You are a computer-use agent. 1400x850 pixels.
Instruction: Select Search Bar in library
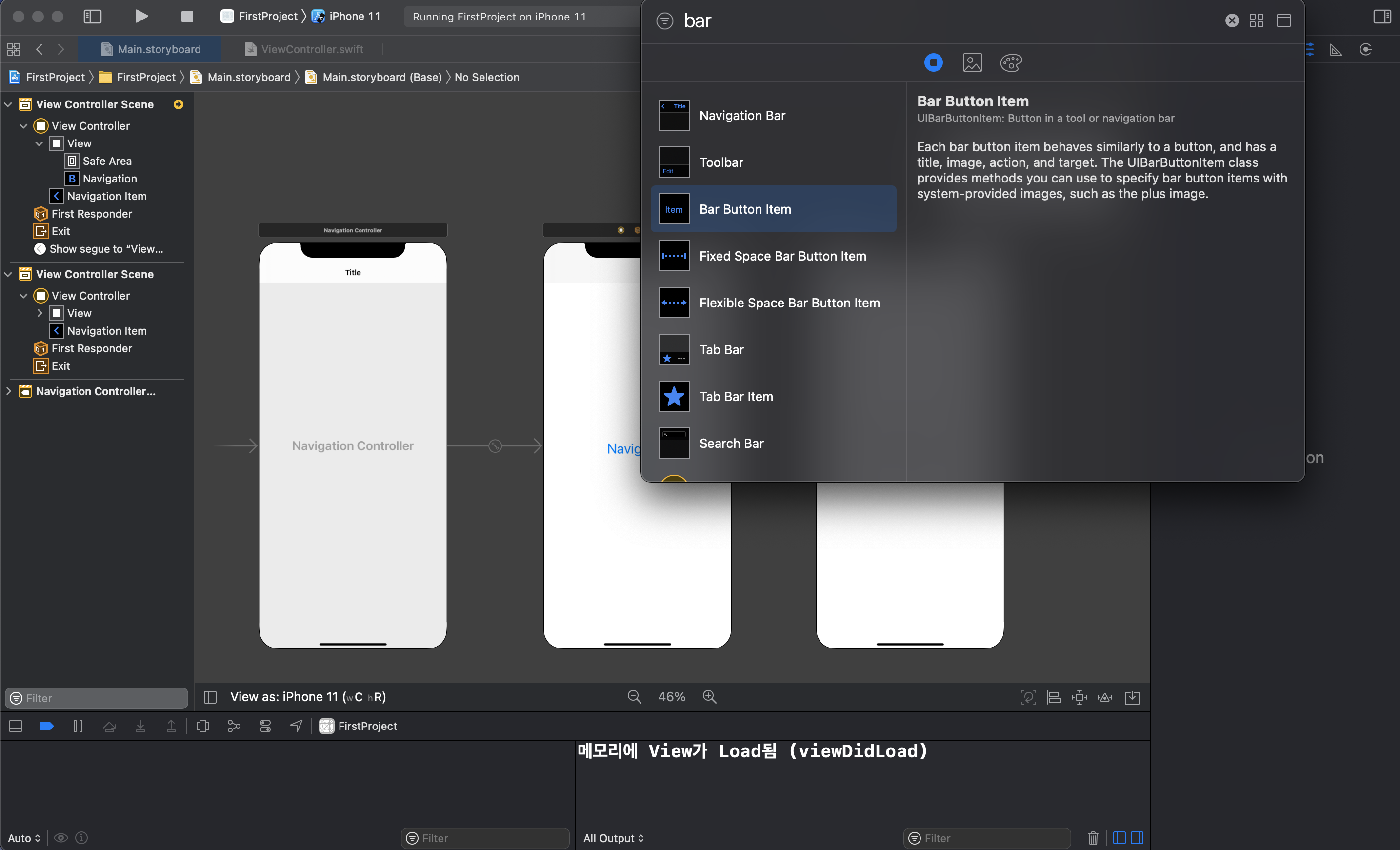[773, 443]
